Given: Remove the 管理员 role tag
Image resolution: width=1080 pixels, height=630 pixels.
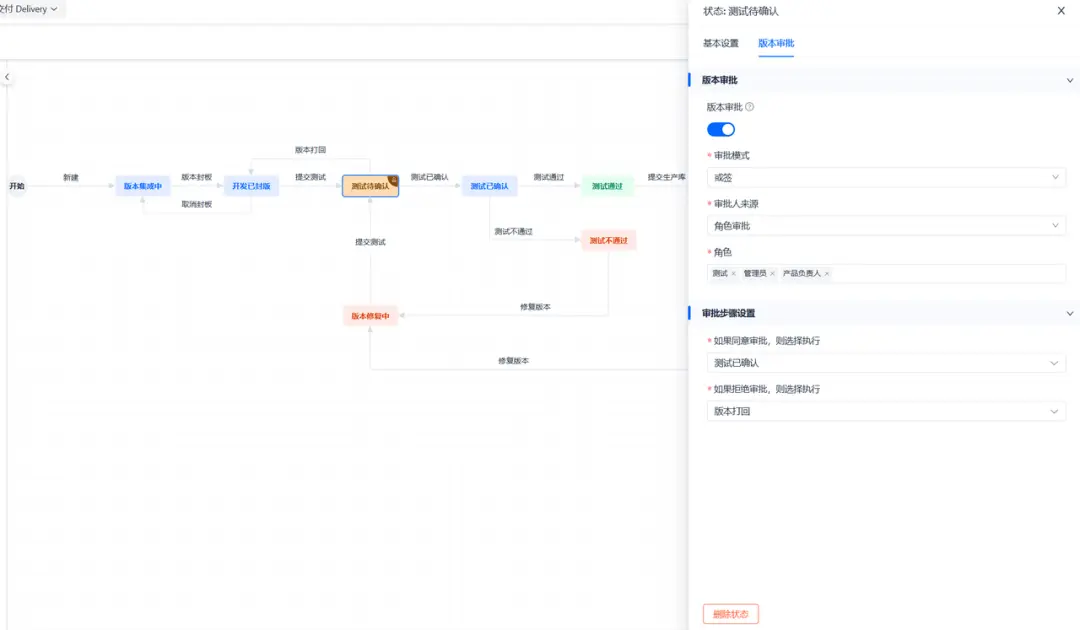Looking at the screenshot, I should point(772,273).
